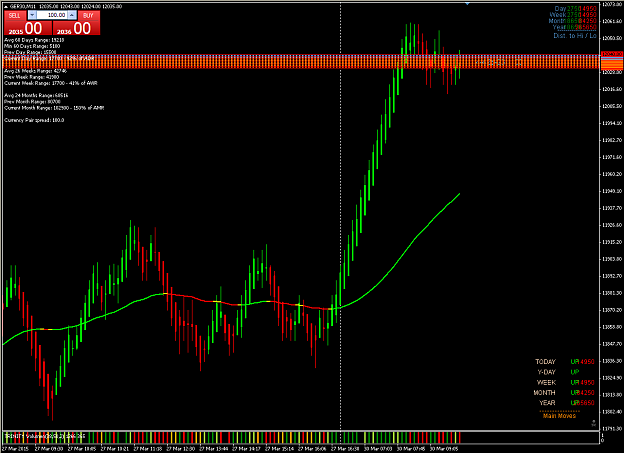Click 'Current Week Range' text line

[x=51, y=83]
